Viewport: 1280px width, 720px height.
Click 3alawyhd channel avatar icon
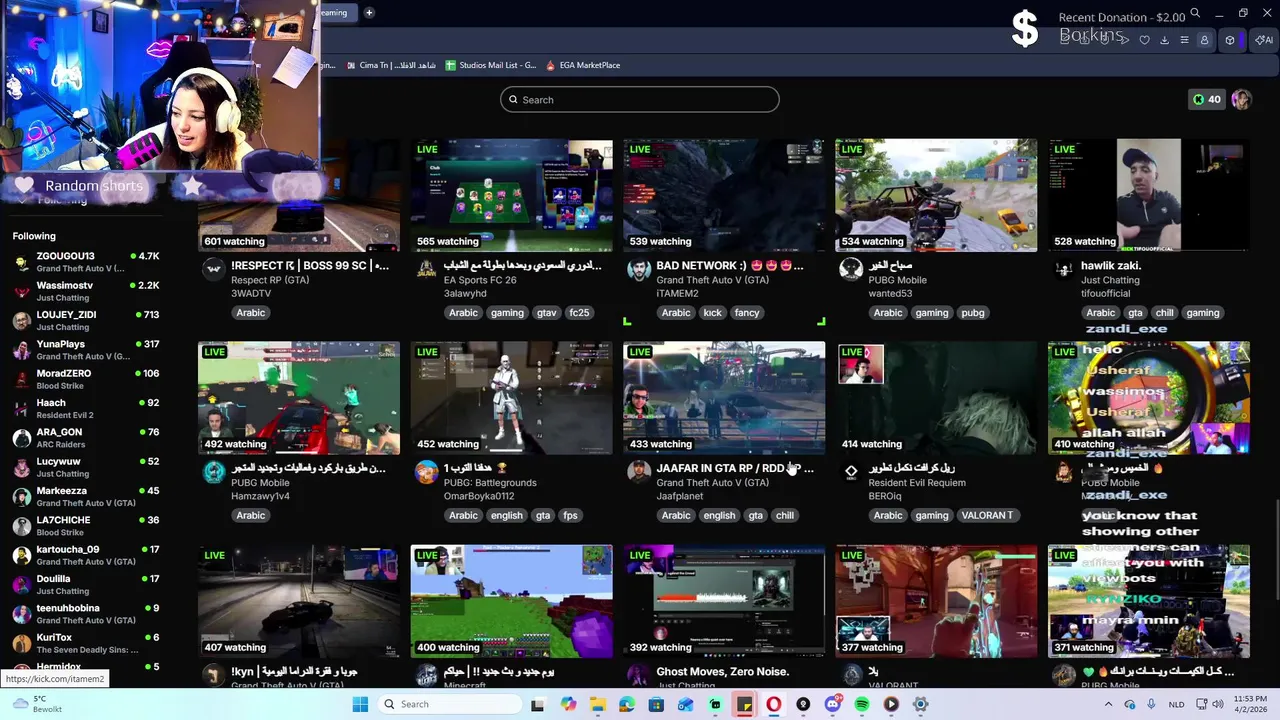[x=426, y=269]
